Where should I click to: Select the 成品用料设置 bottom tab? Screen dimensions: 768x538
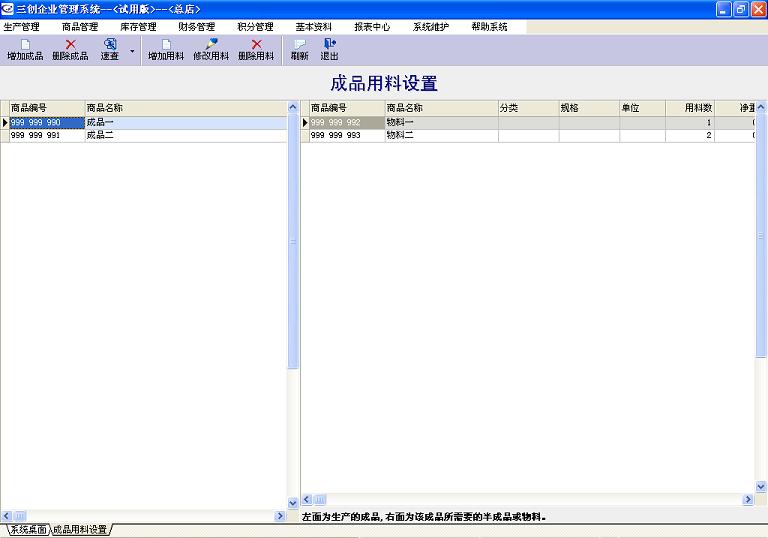[x=80, y=529]
